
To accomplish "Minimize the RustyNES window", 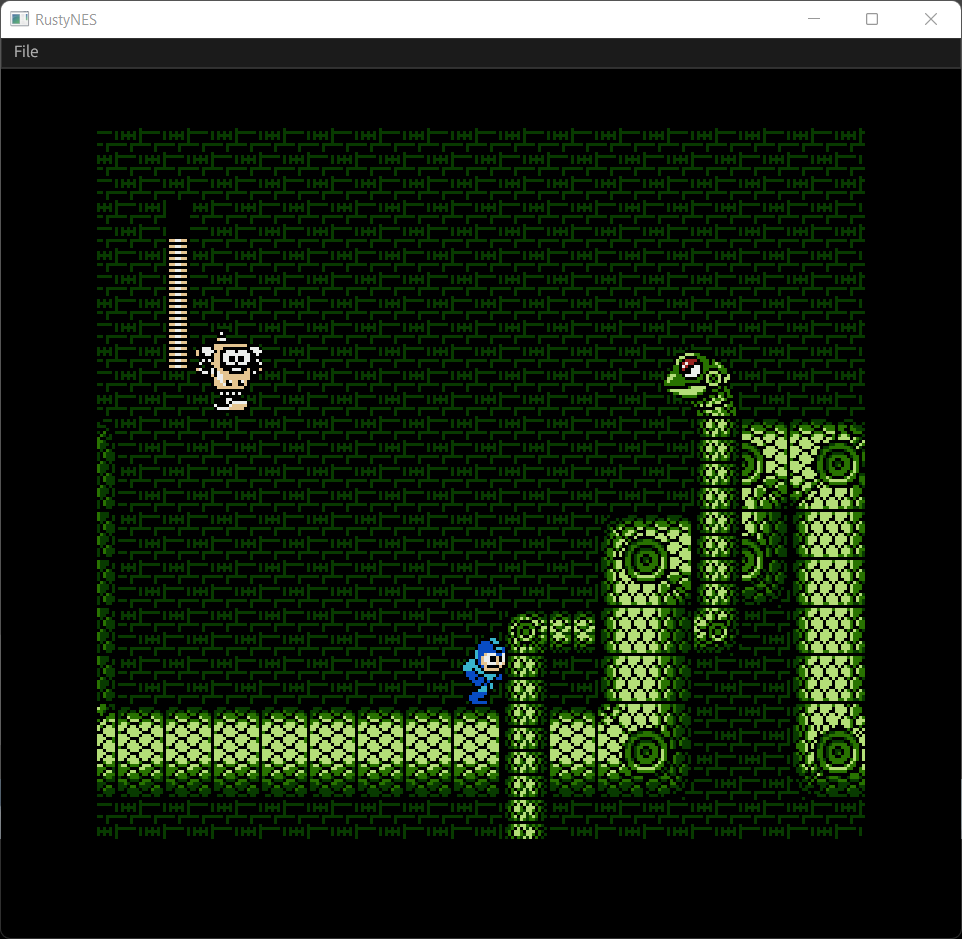I will coord(814,19).
